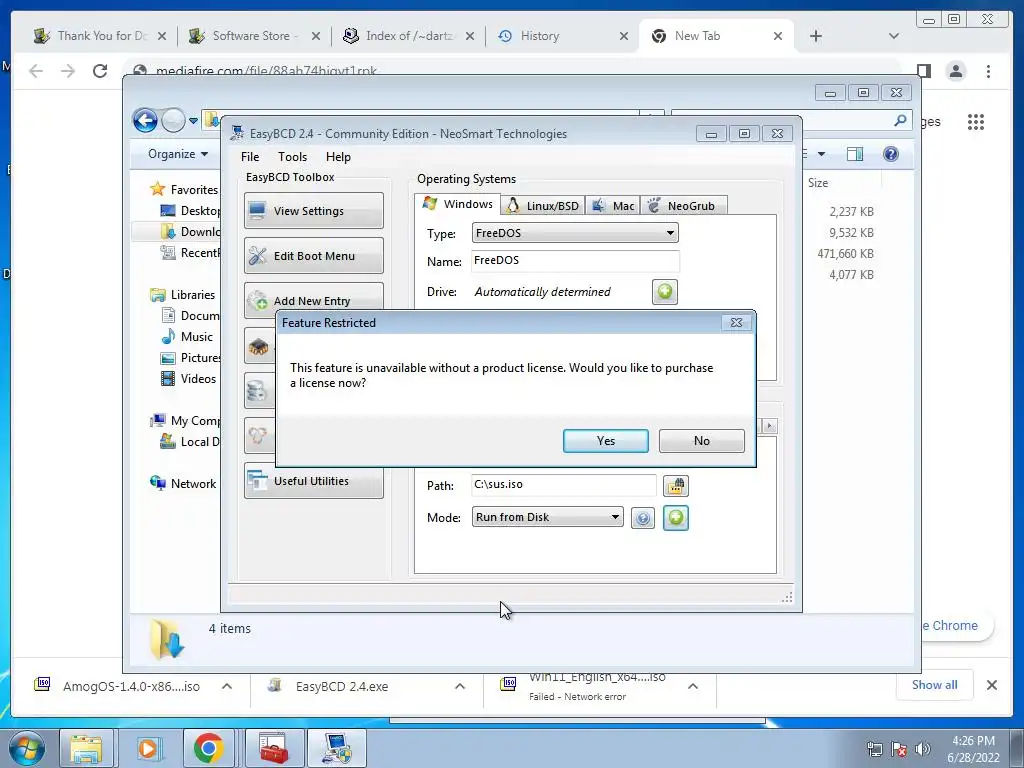Screen dimensions: 1024x768
Task: Open Useful Utilities section
Action: click(313, 481)
